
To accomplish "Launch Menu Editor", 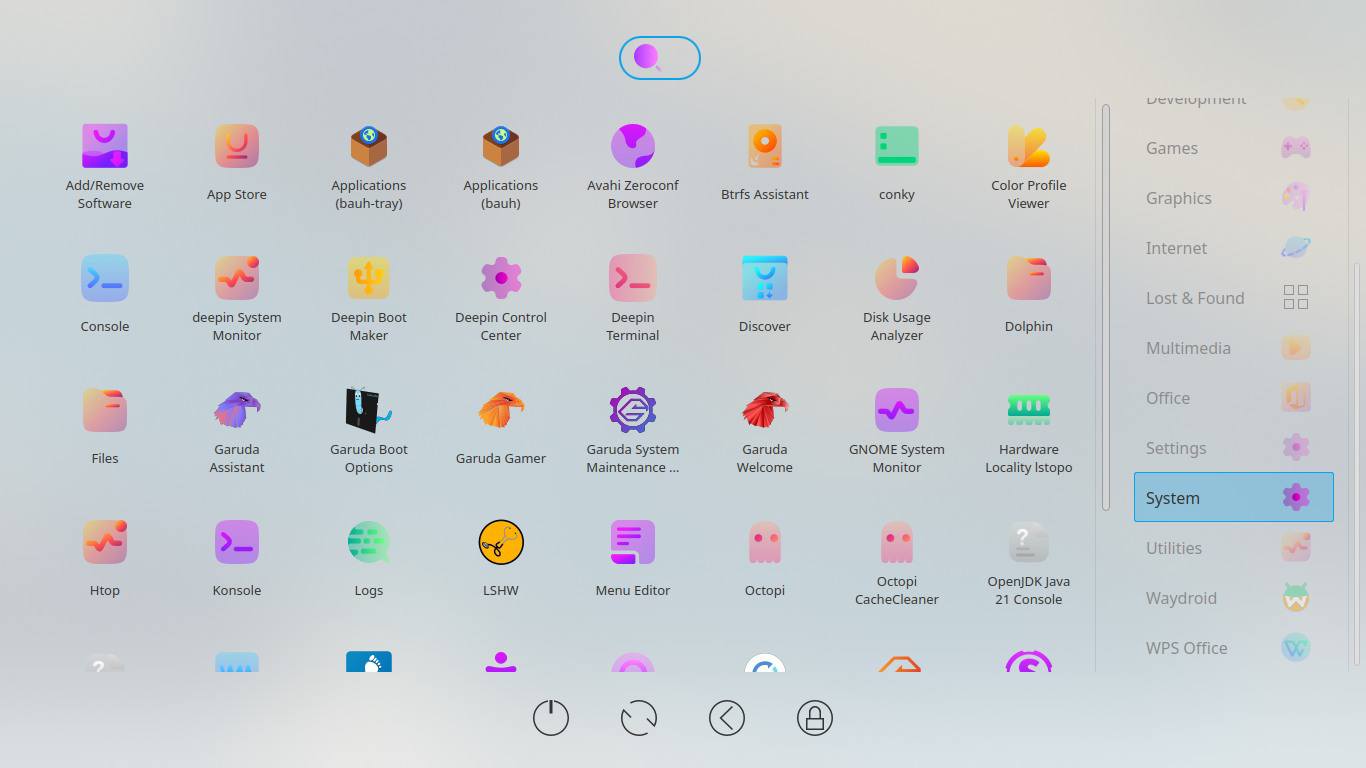I will [x=633, y=561].
